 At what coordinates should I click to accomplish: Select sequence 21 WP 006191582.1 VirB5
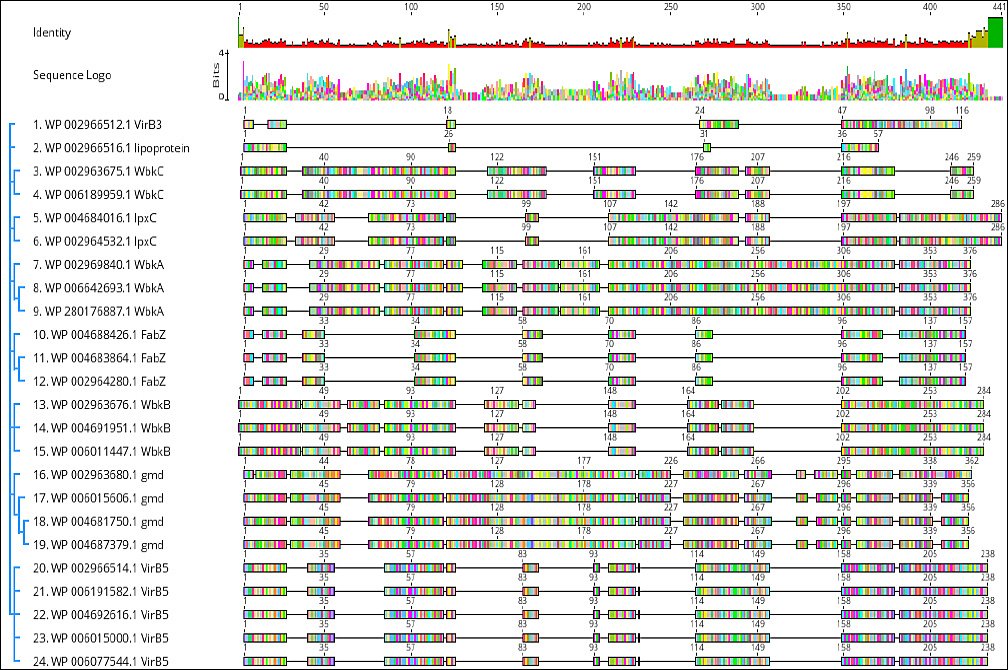(101, 592)
